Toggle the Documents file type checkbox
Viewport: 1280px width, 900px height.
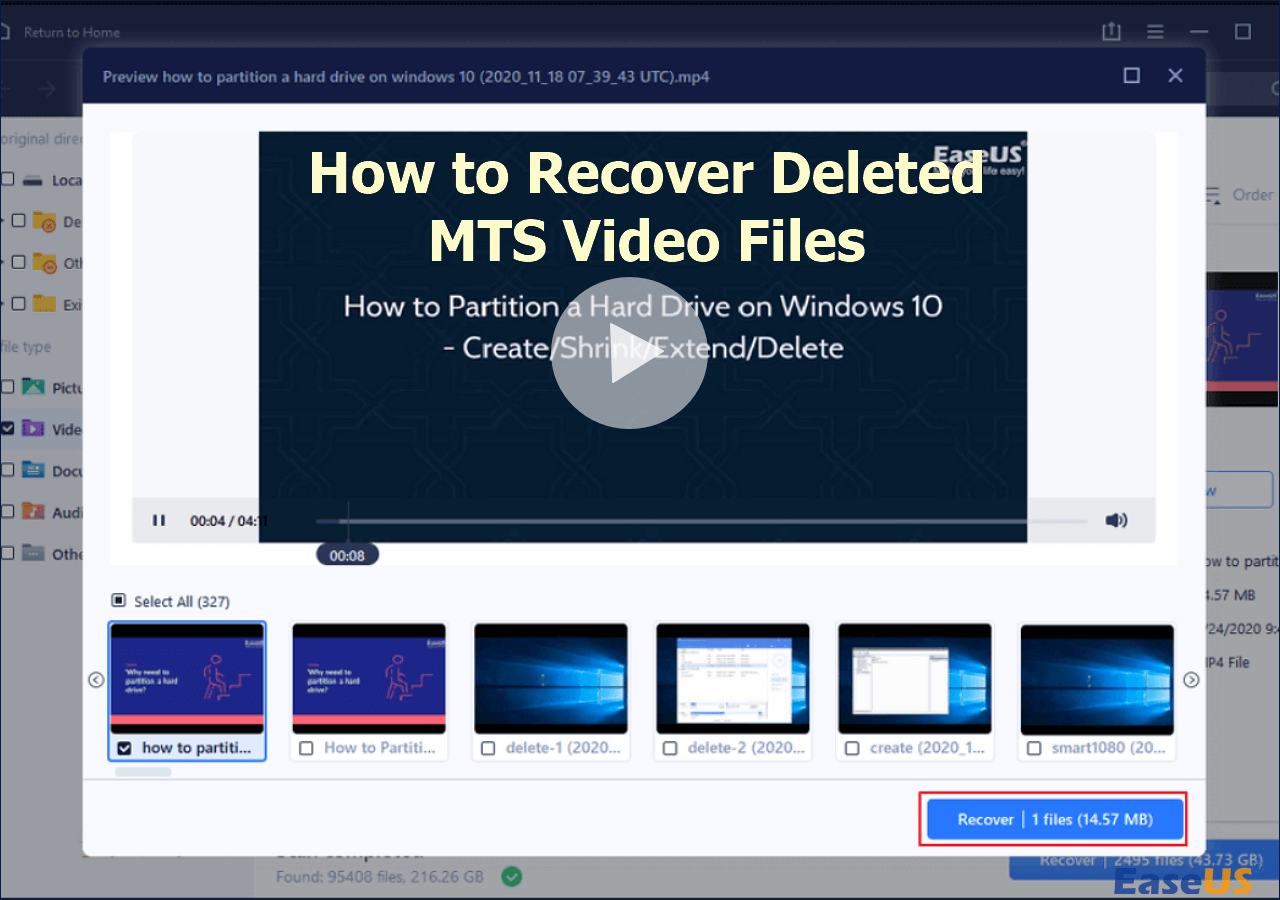coord(8,470)
